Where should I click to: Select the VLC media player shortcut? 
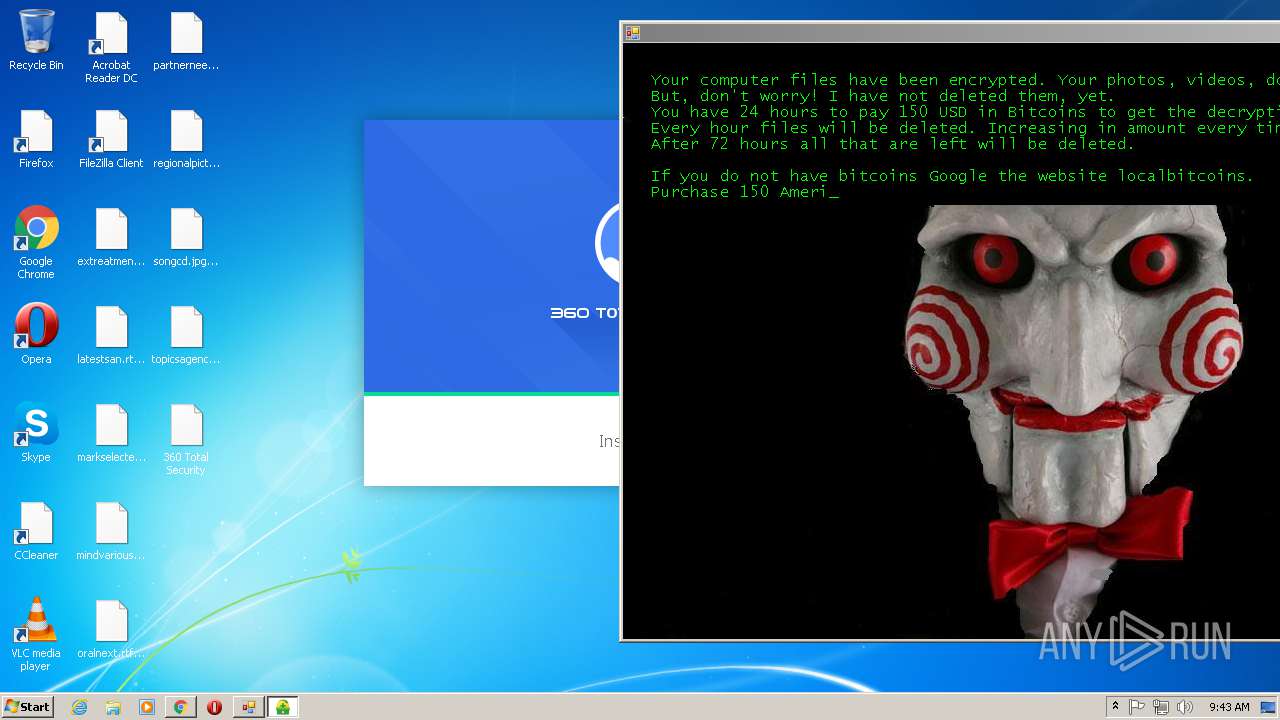click(36, 635)
